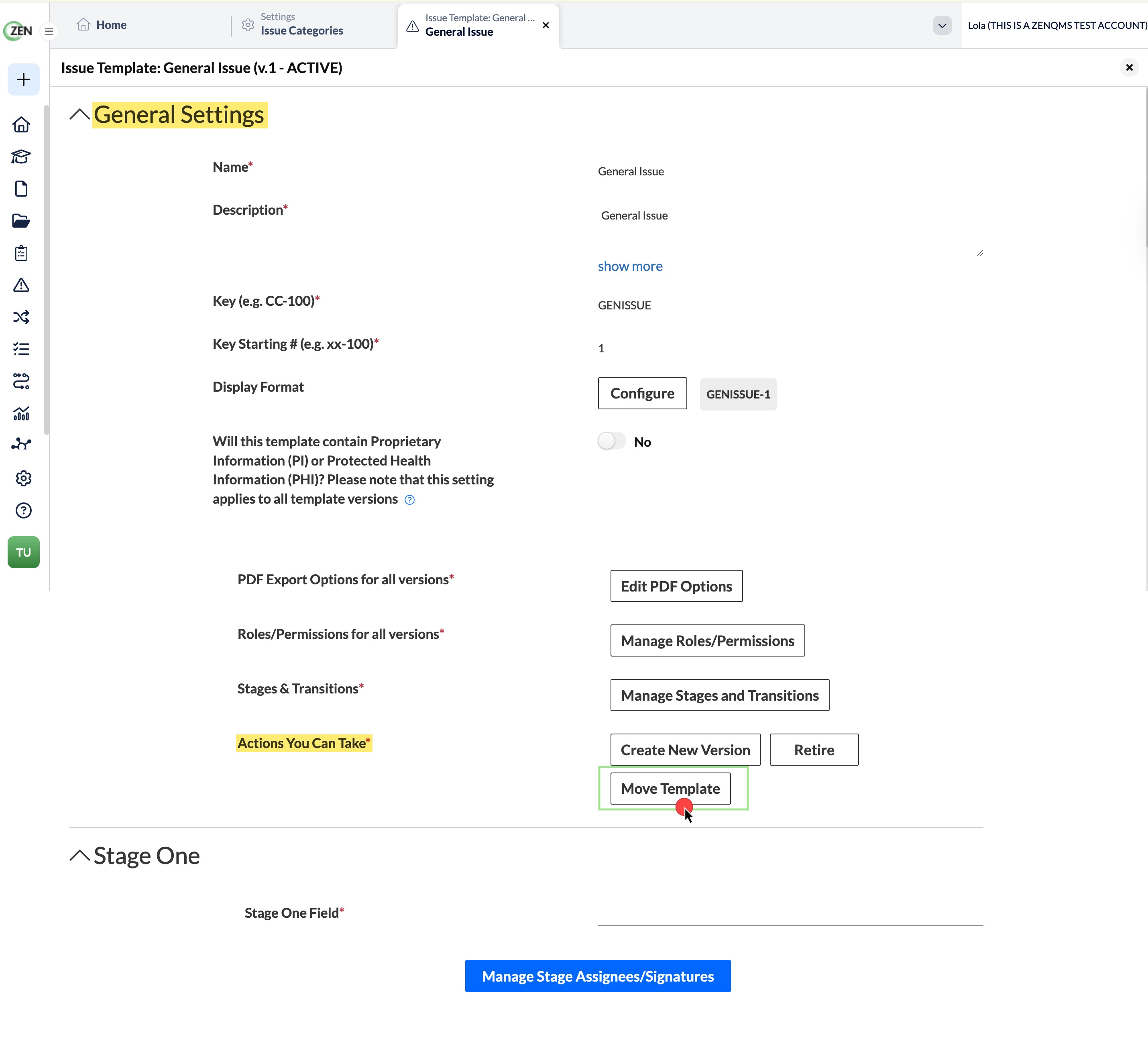Open the open-folder icon in sidebar
Image resolution: width=1148 pixels, height=1049 pixels.
[21, 221]
